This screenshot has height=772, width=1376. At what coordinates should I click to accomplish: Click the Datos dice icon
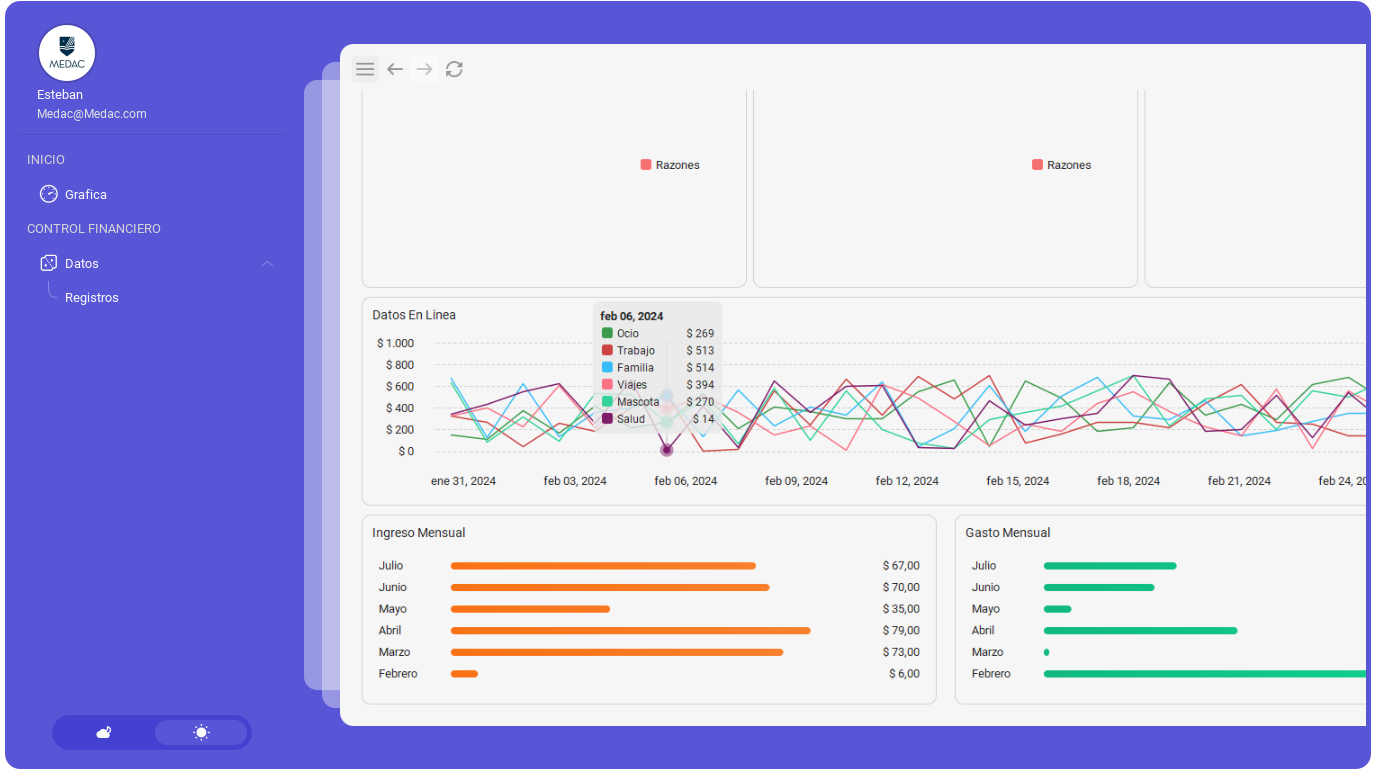(x=48, y=263)
